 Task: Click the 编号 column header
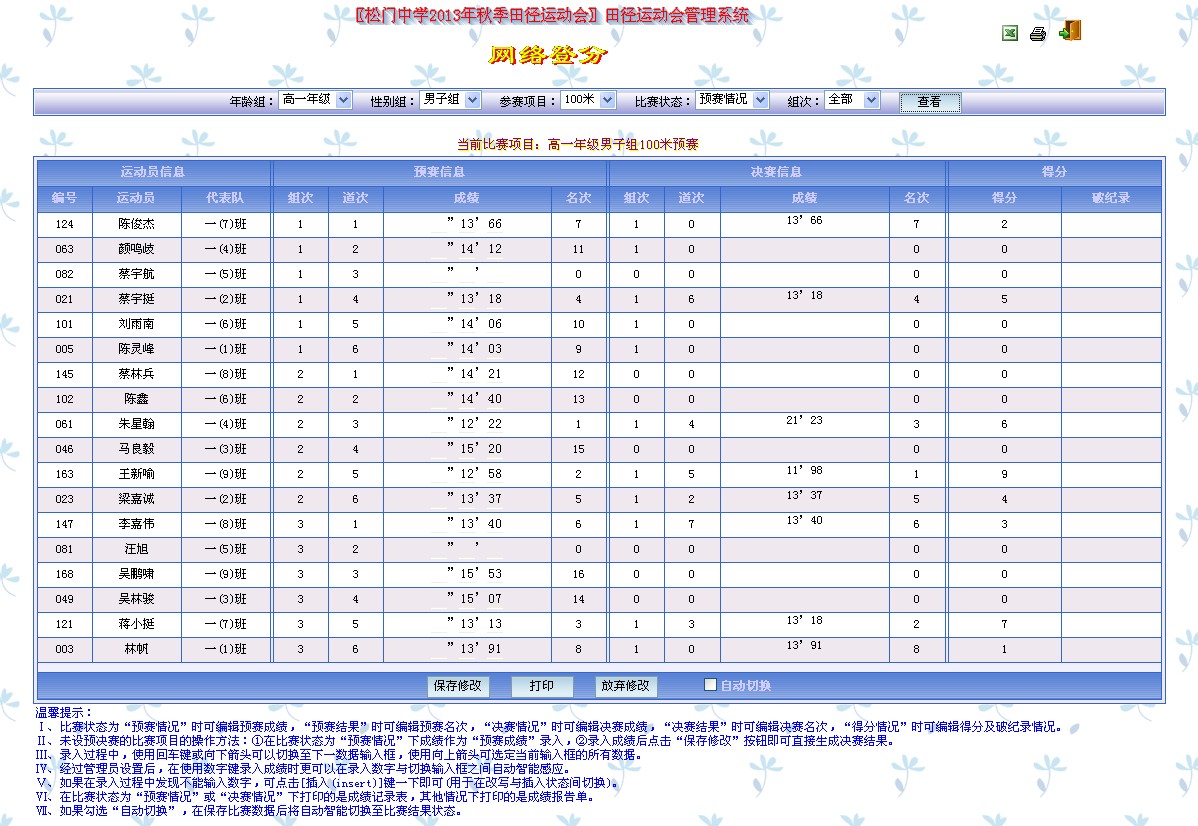[64, 198]
